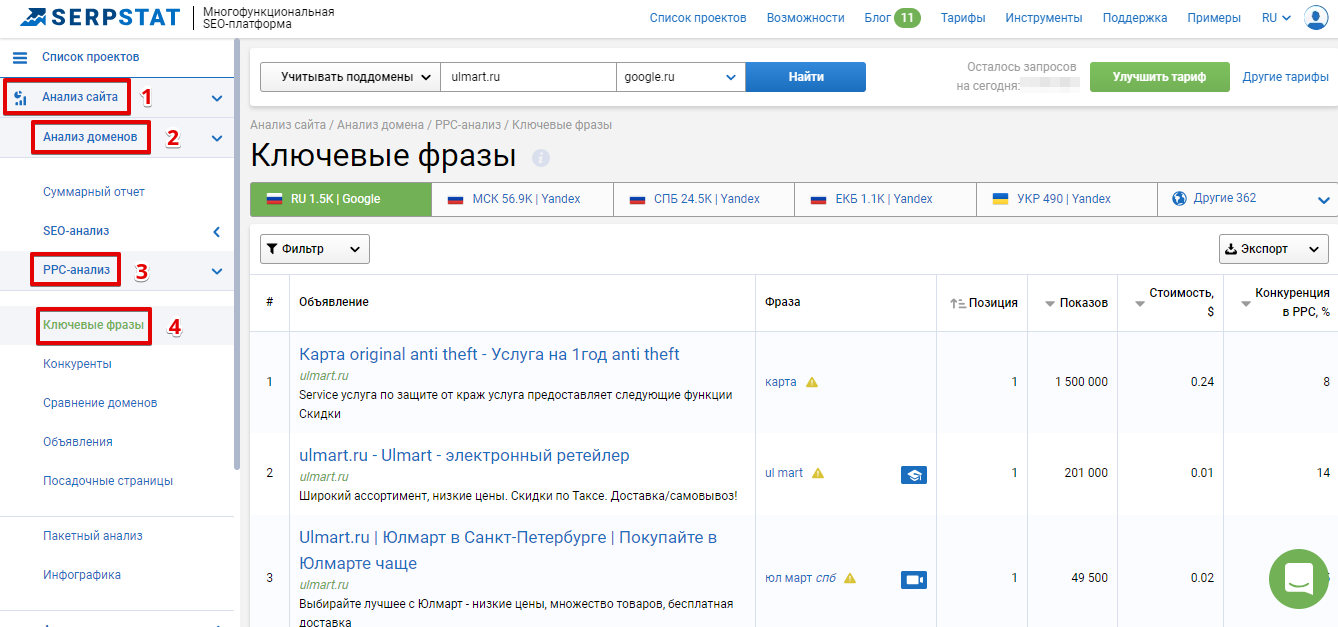Open the RU language dropdown
The height and width of the screenshot is (627, 1338).
click(1276, 18)
